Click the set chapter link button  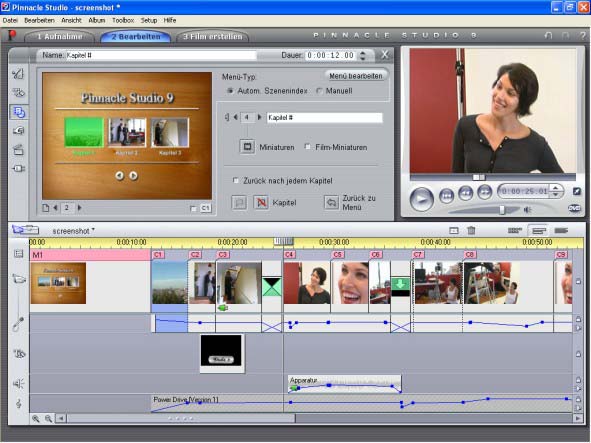click(239, 202)
